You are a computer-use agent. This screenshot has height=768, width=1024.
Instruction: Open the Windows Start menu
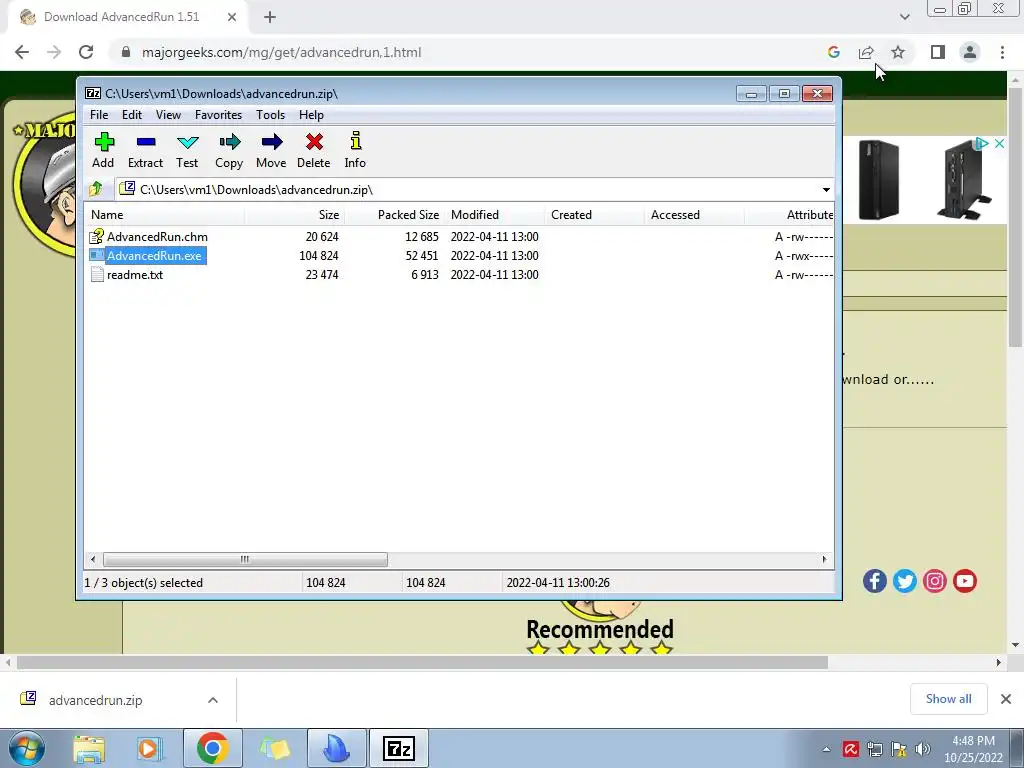[x=26, y=748]
